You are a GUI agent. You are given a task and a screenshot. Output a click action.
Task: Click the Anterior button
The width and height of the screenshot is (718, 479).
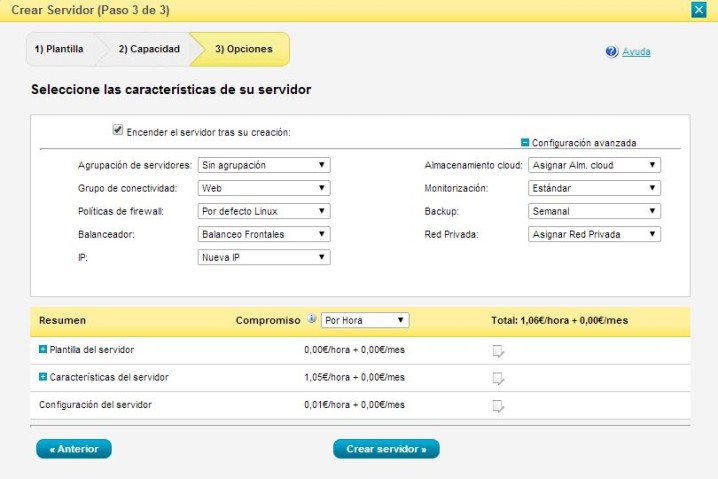pyautogui.click(x=74, y=449)
